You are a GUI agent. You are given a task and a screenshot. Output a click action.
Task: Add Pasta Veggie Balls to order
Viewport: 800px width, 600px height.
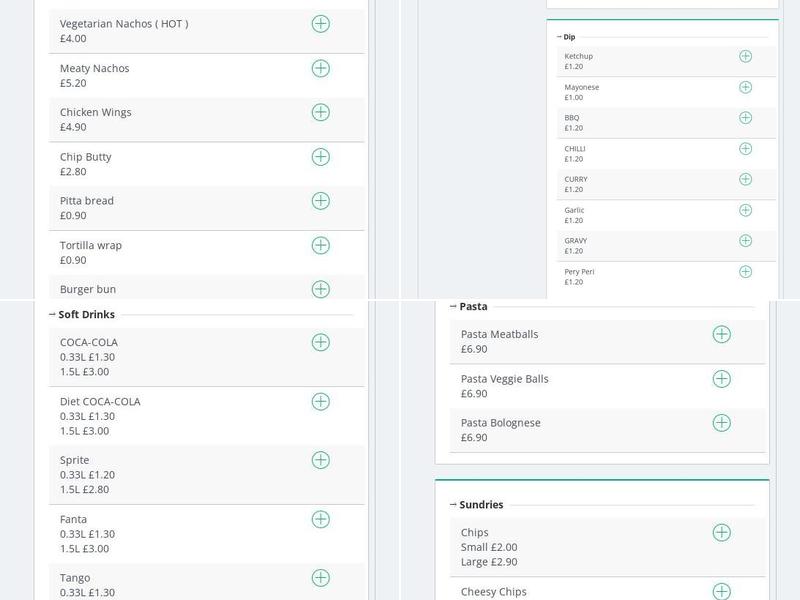[721, 379]
